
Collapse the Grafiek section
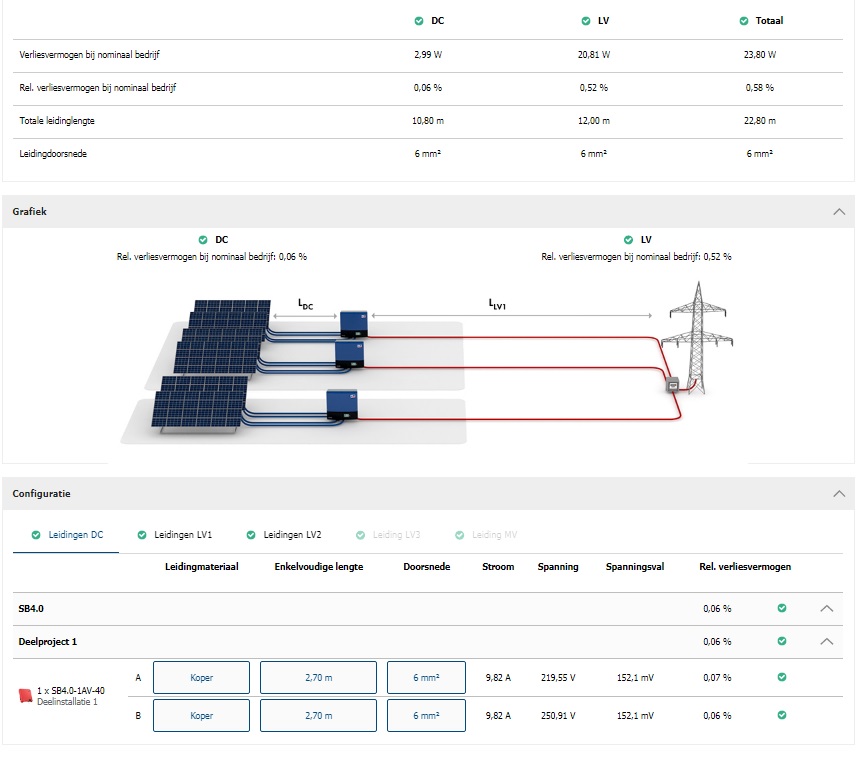(x=839, y=211)
